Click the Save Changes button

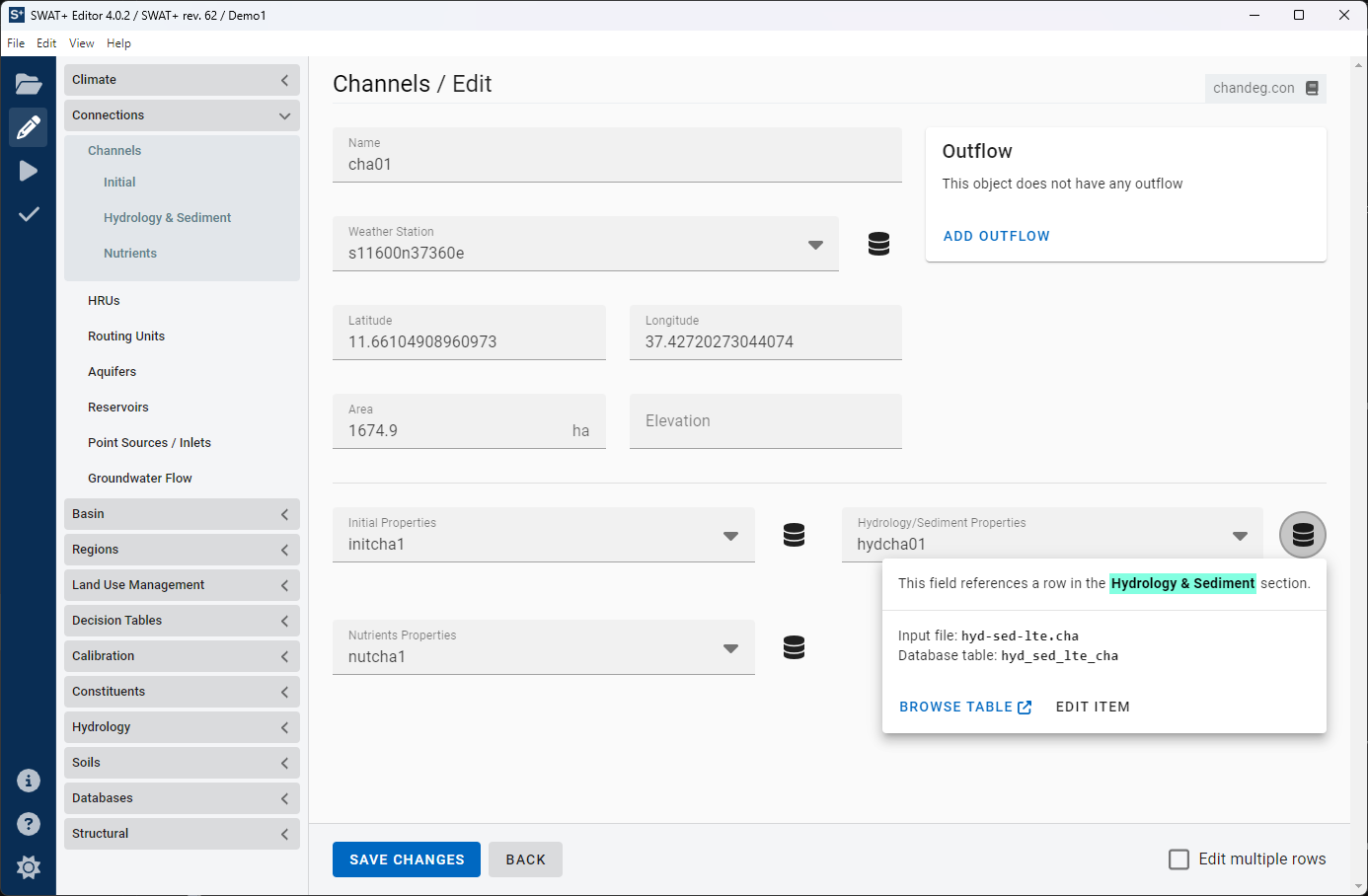(407, 859)
